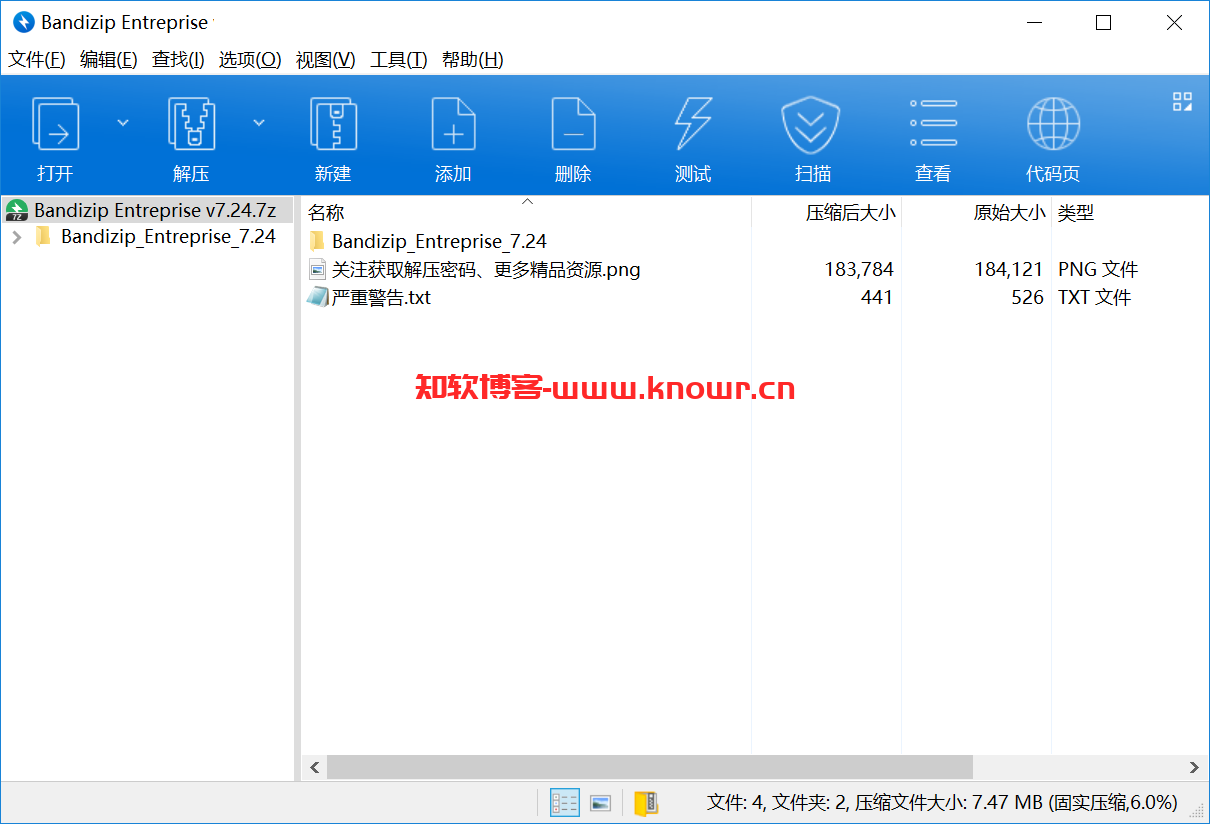Open the 帮助(H) menu
Screen dimensions: 1210x824
[x=472, y=60]
